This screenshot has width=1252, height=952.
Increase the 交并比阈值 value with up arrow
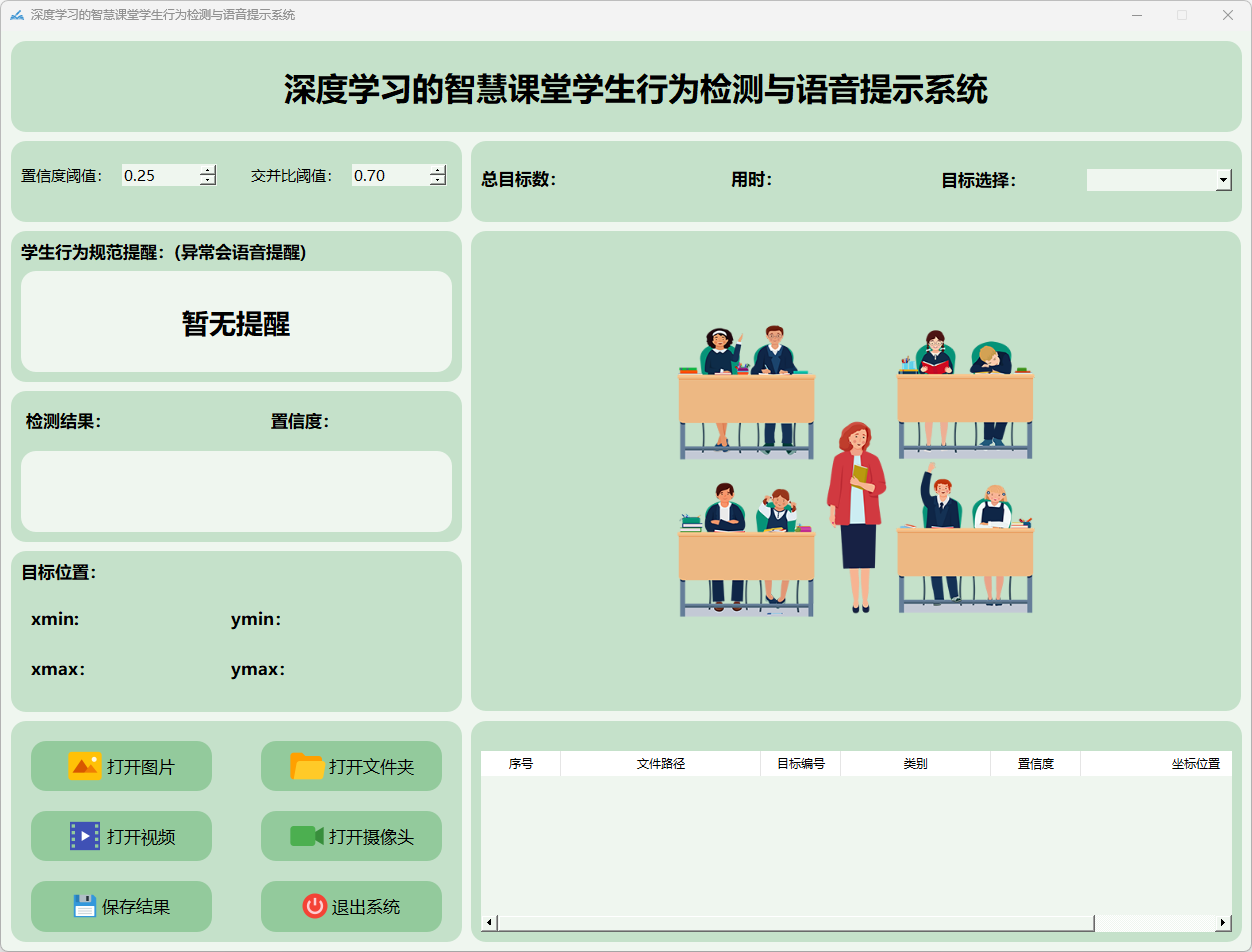pyautogui.click(x=437, y=170)
